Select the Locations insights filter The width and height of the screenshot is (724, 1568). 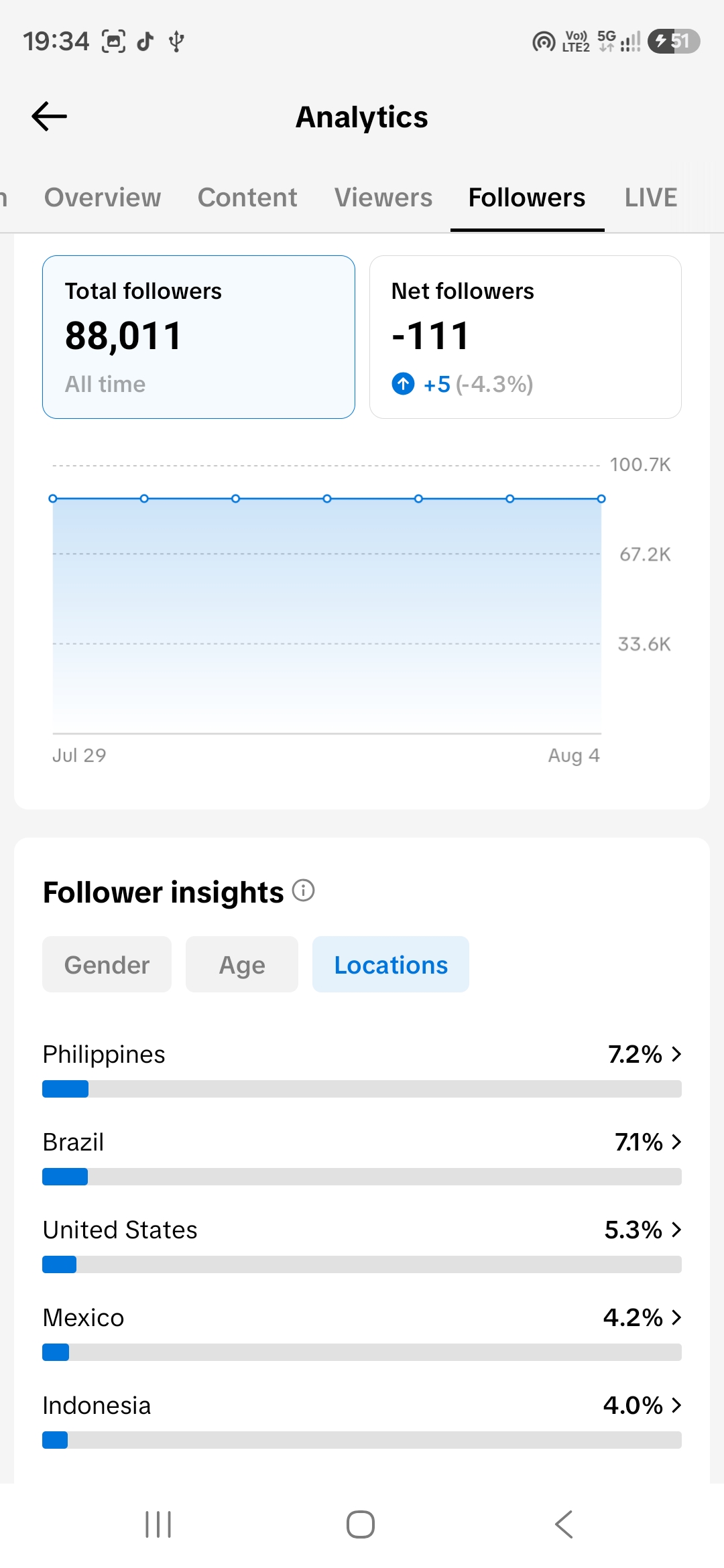point(391,964)
